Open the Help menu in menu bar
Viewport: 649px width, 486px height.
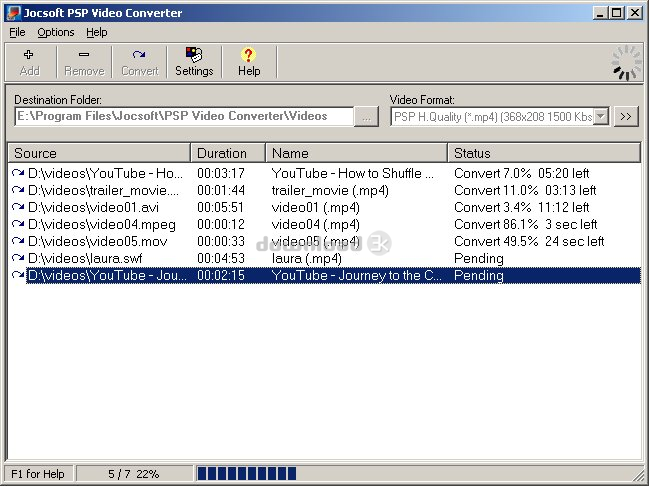point(96,32)
